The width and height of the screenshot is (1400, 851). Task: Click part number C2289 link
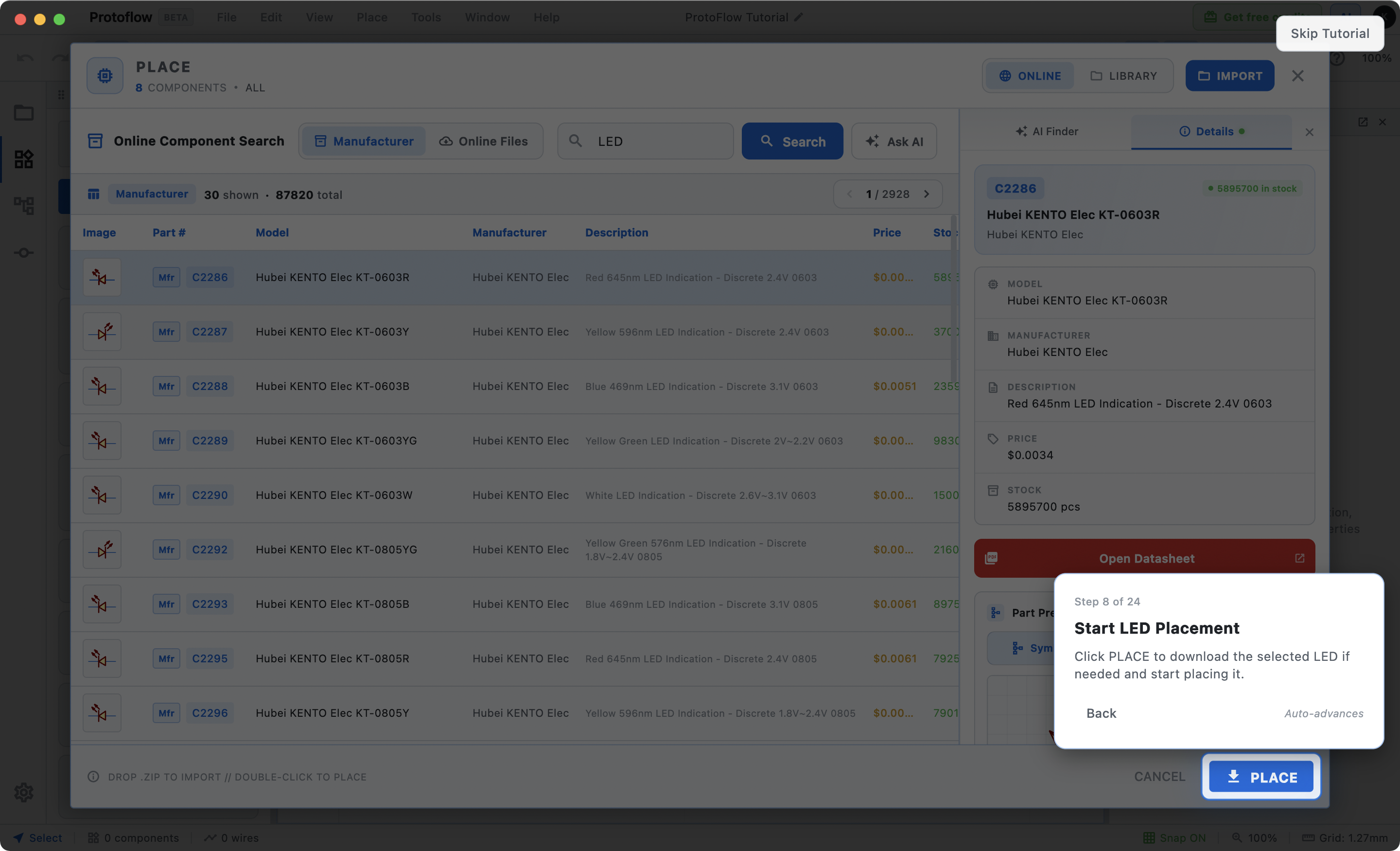(210, 441)
